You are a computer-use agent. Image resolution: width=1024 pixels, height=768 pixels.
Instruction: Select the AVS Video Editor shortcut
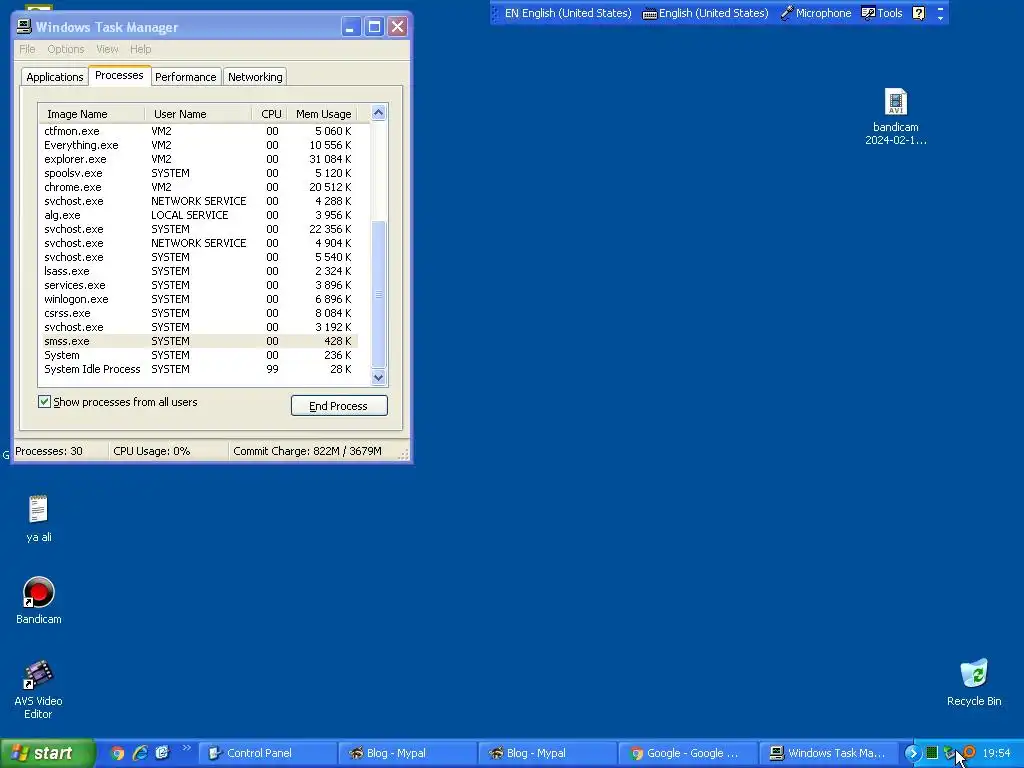point(38,690)
